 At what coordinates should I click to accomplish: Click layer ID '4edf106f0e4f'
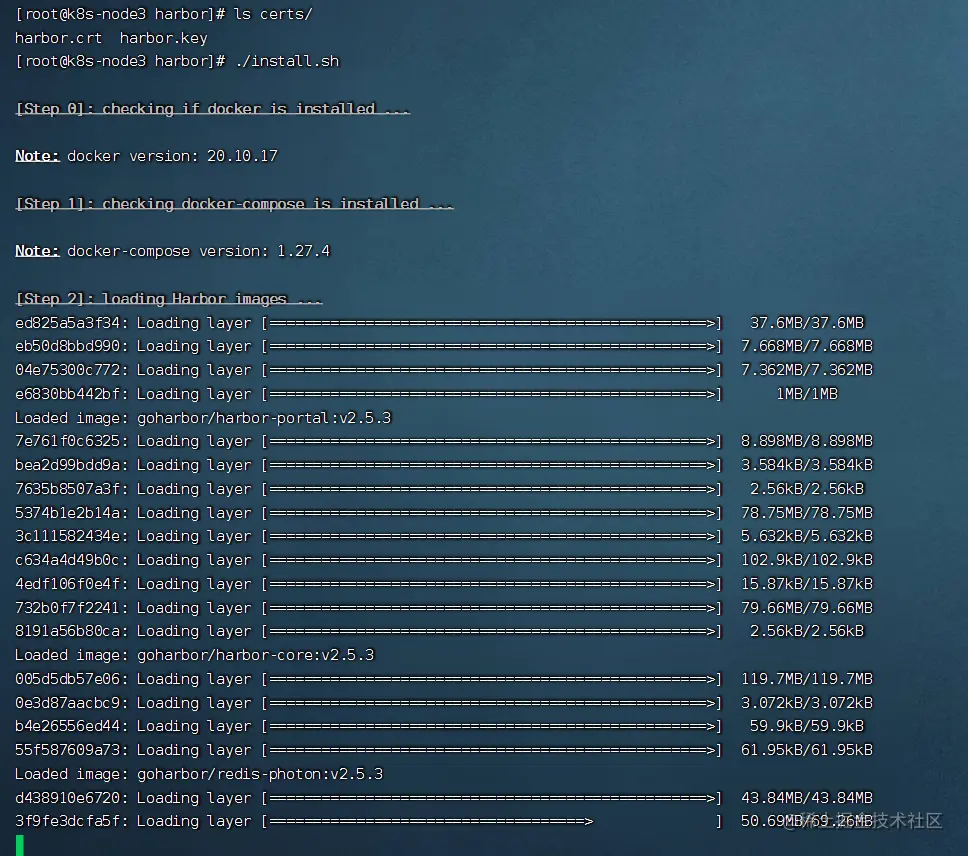tap(67, 584)
